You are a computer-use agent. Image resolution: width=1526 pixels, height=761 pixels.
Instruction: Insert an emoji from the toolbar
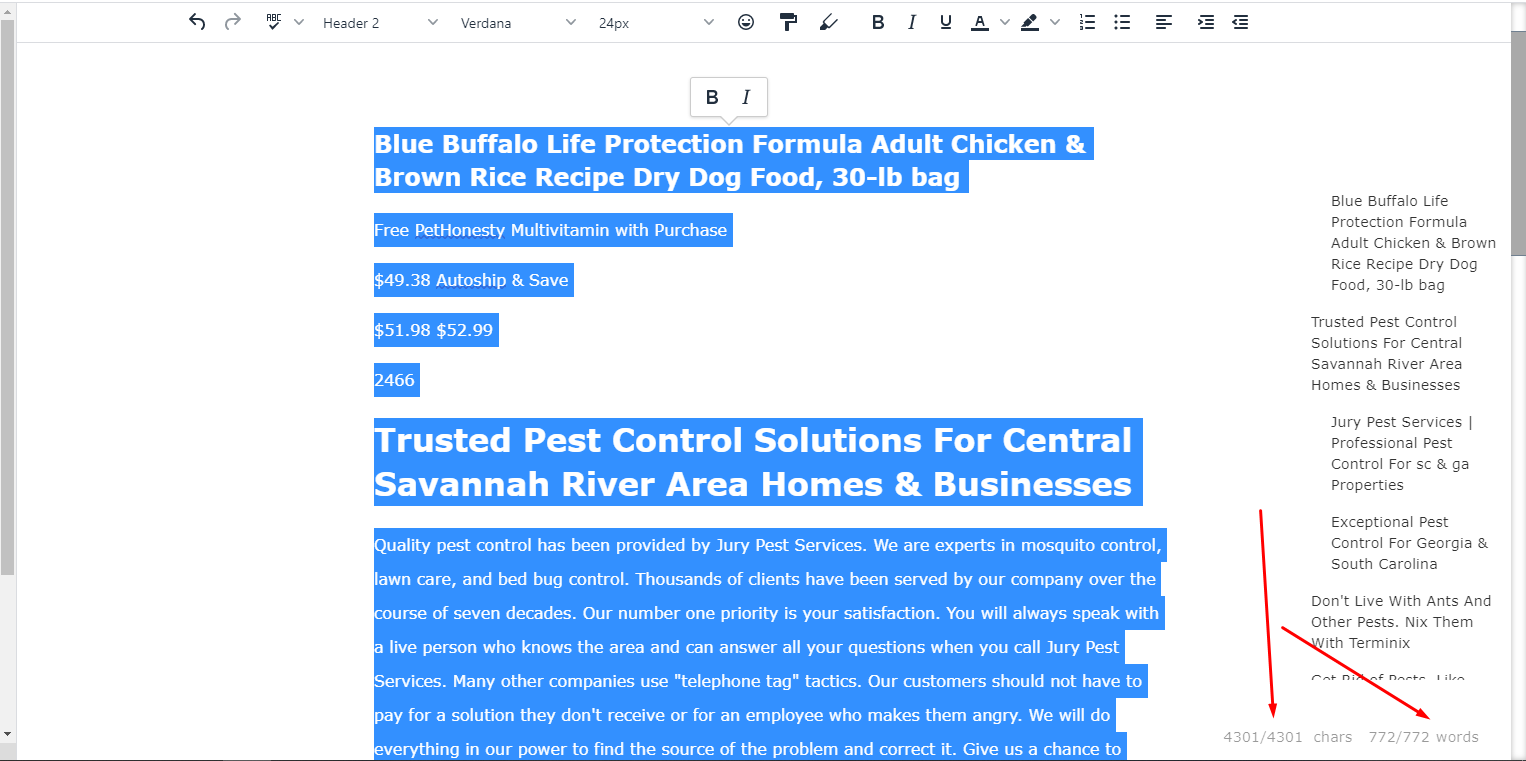coord(746,22)
